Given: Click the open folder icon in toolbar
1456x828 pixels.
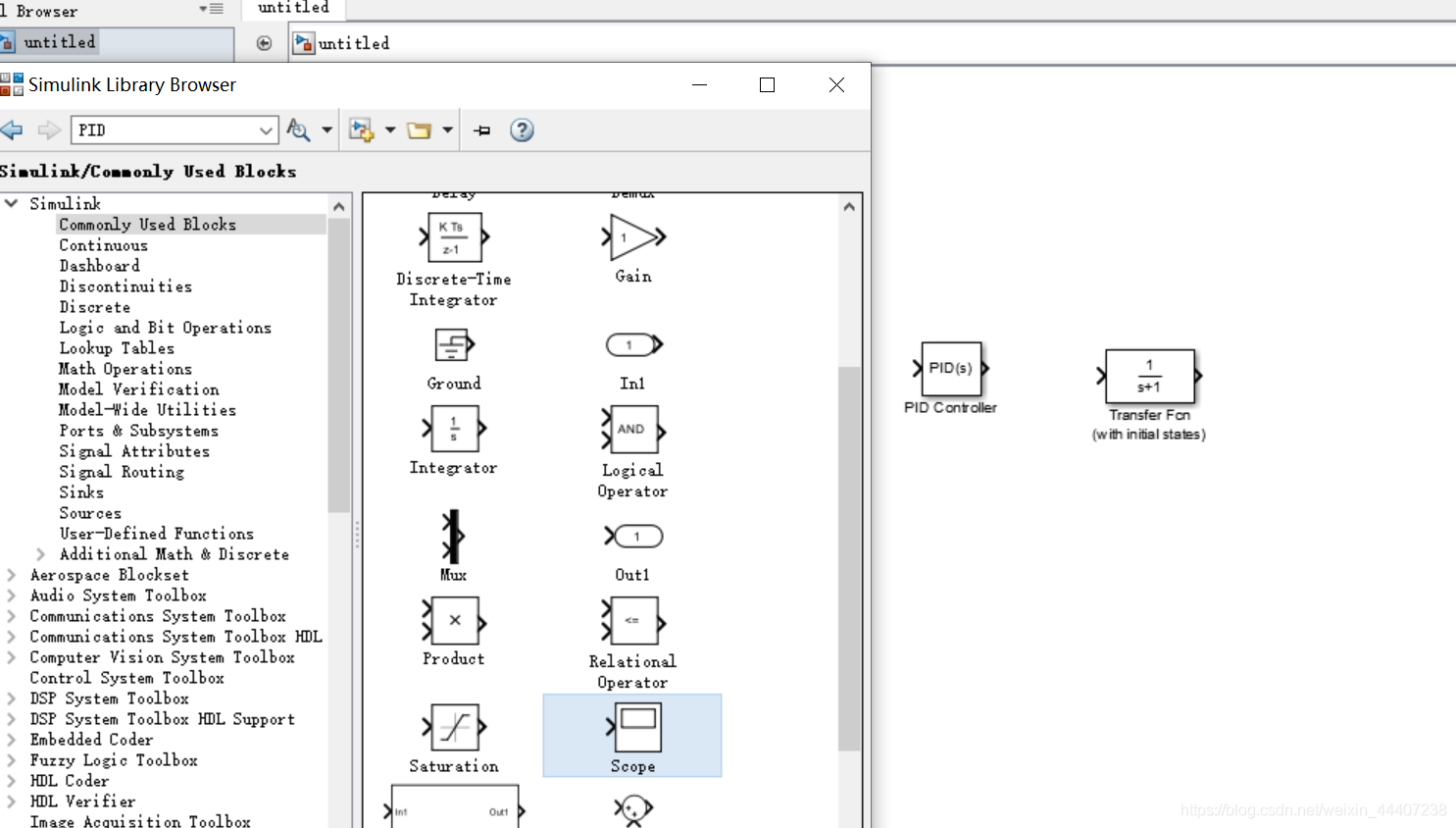Looking at the screenshot, I should [420, 129].
